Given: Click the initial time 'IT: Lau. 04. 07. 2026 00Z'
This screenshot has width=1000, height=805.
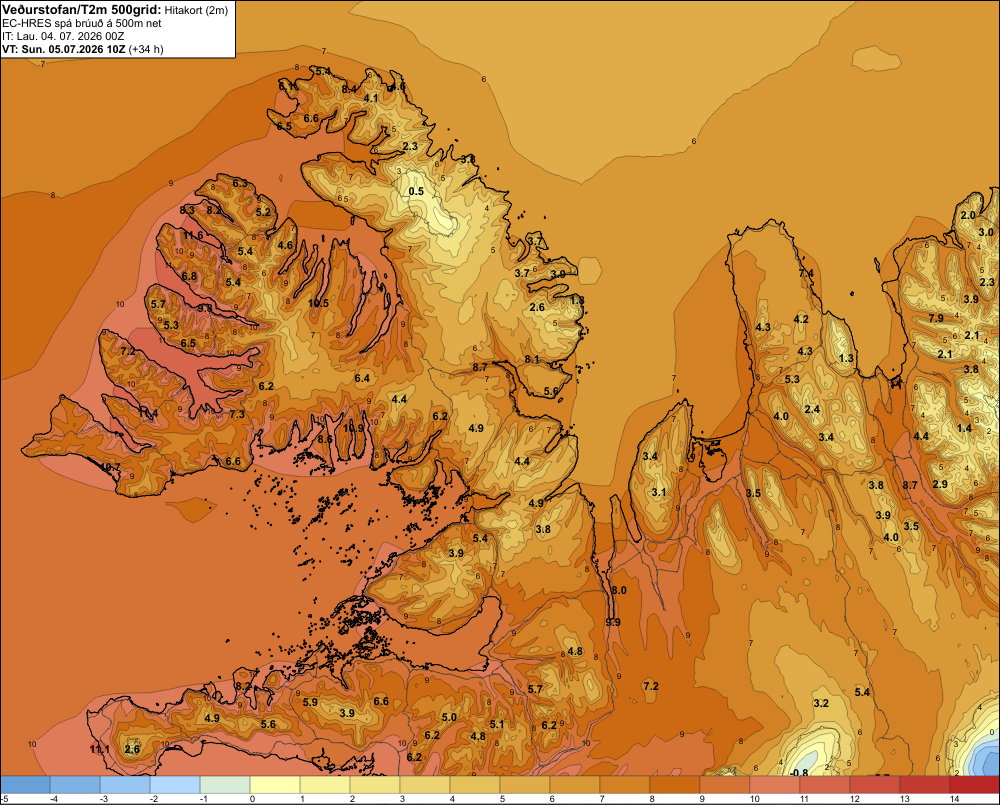Looking at the screenshot, I should (63, 36).
